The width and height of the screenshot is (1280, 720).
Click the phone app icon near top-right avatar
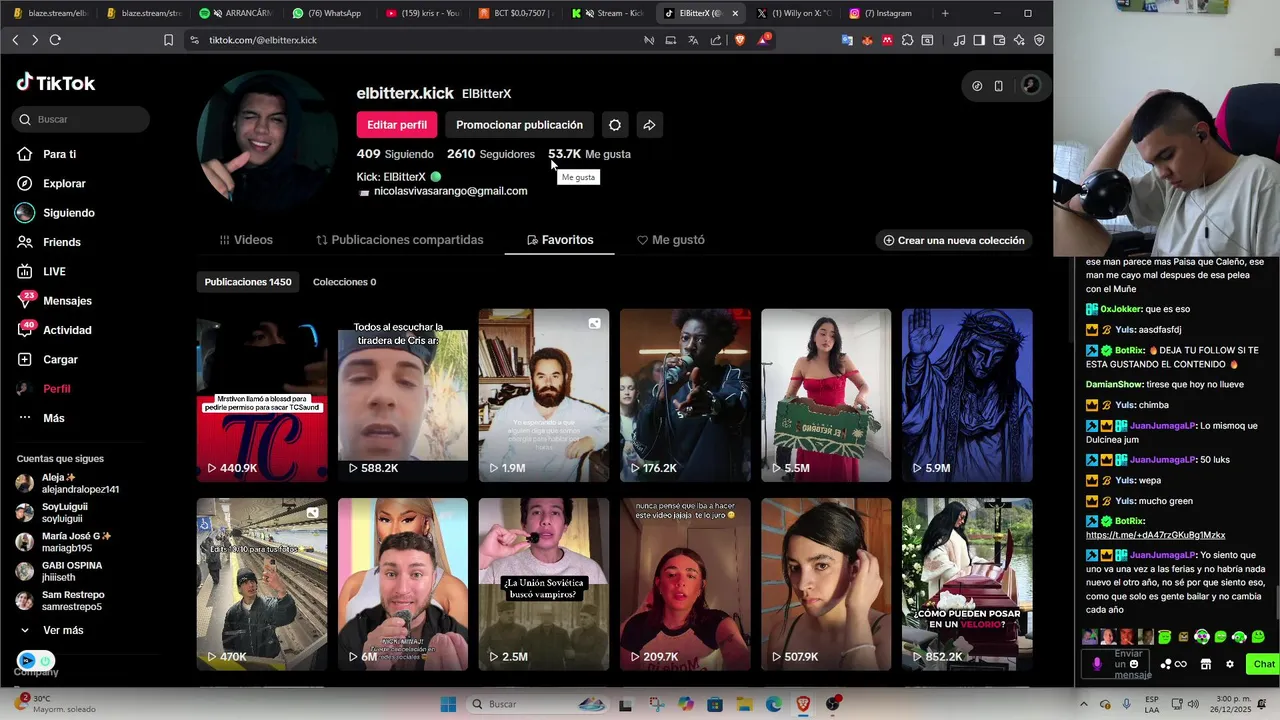998,86
